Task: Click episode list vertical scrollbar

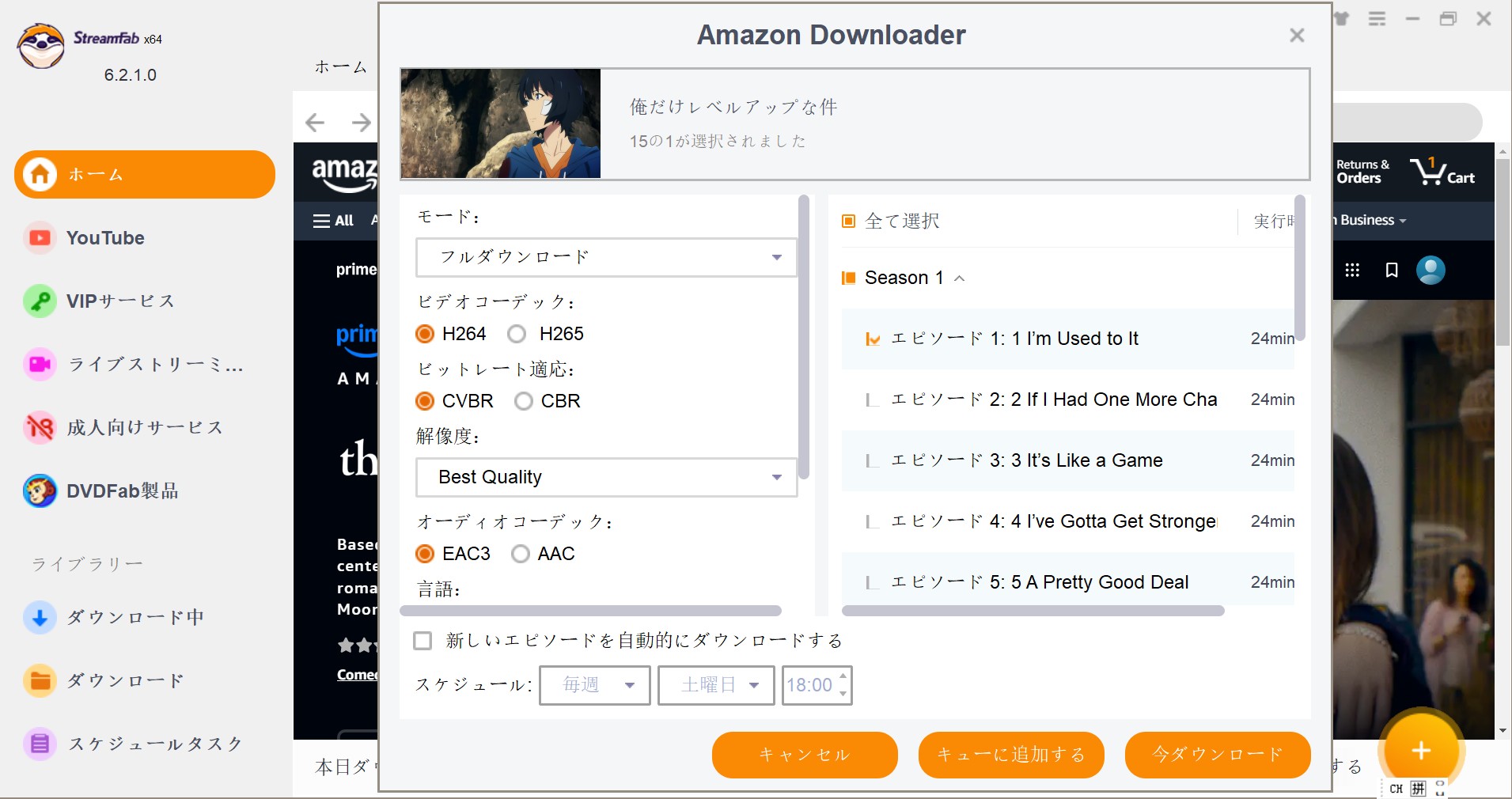Action: 1299,267
